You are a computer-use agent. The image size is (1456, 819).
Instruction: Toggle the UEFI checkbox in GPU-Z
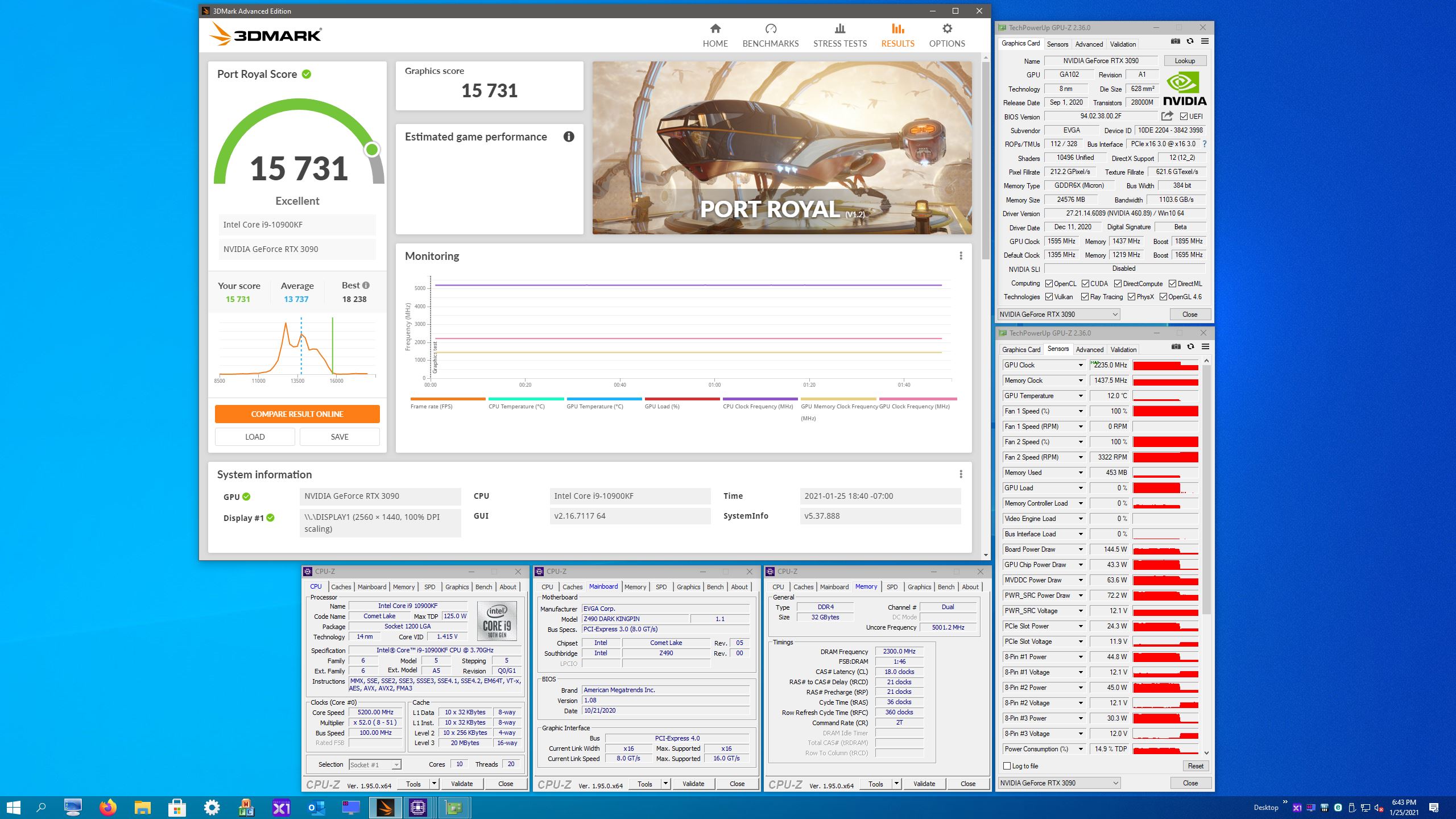tap(1184, 117)
